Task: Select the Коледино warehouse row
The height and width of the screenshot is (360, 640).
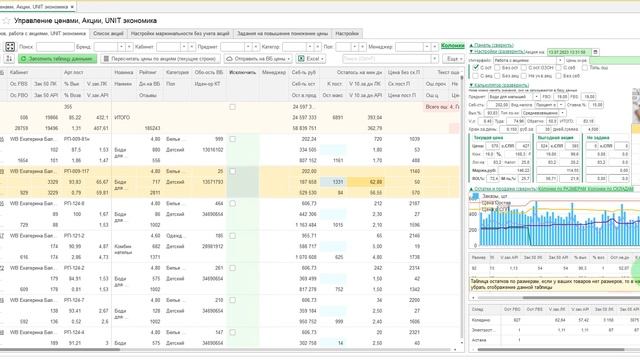Action: tap(555, 320)
